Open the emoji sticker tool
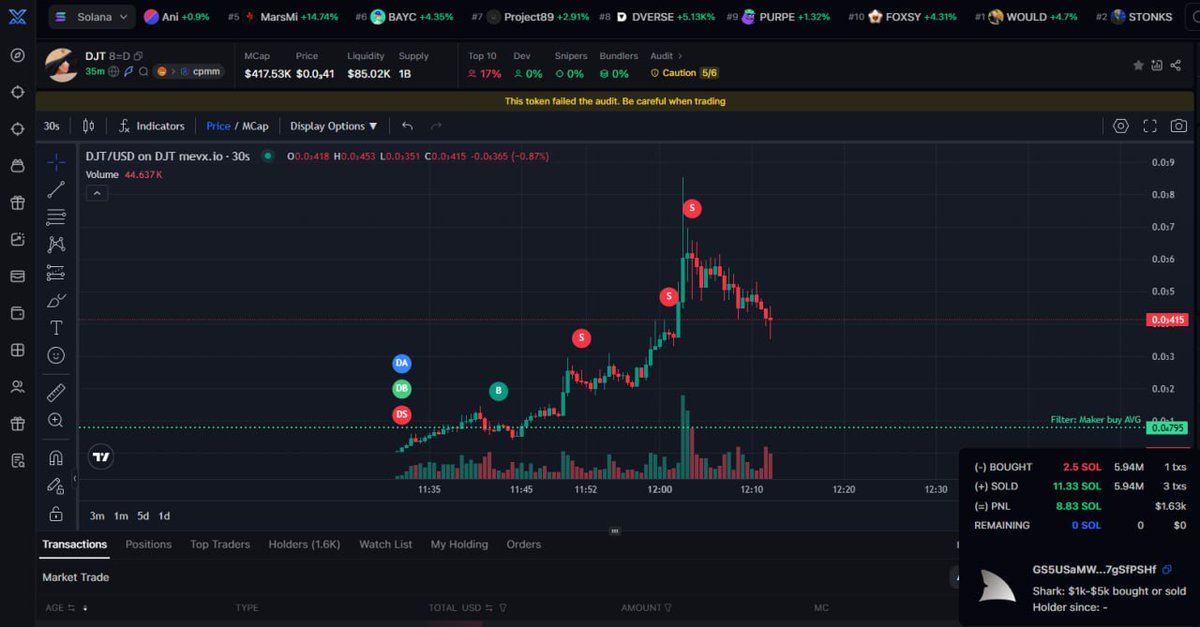The width and height of the screenshot is (1200, 627). 56,355
